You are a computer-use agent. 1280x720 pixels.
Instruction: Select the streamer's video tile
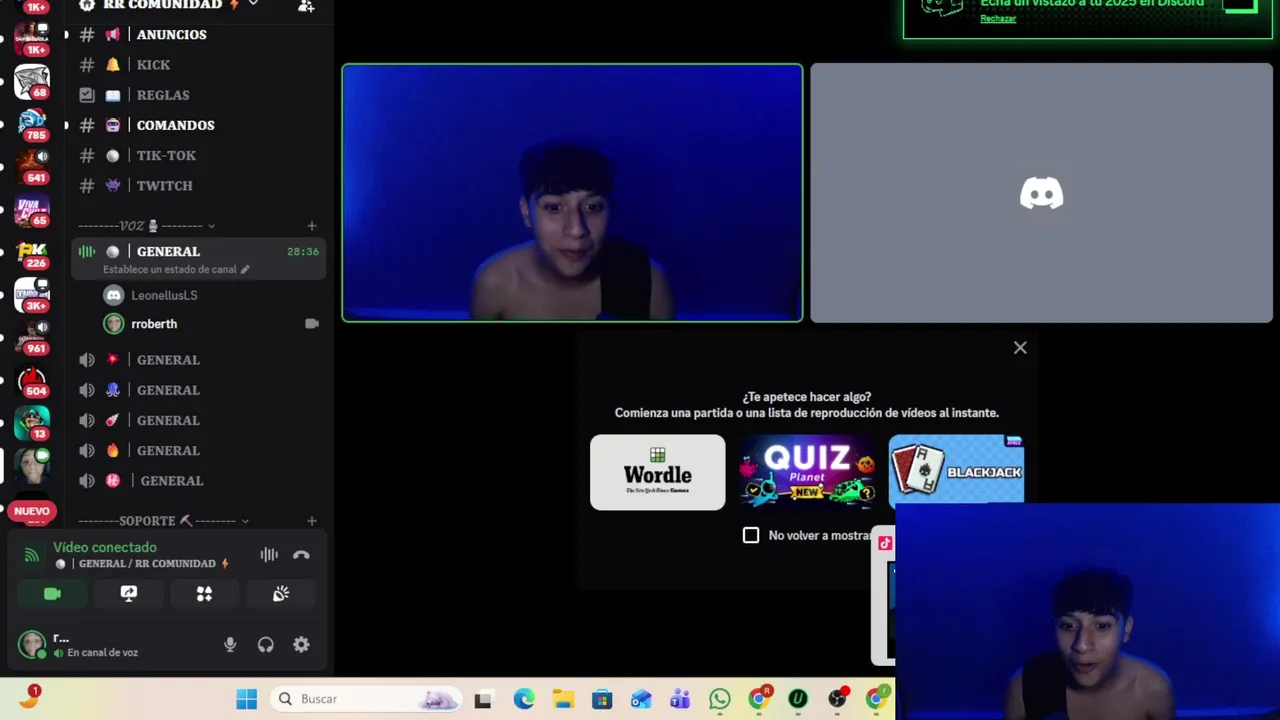click(572, 193)
